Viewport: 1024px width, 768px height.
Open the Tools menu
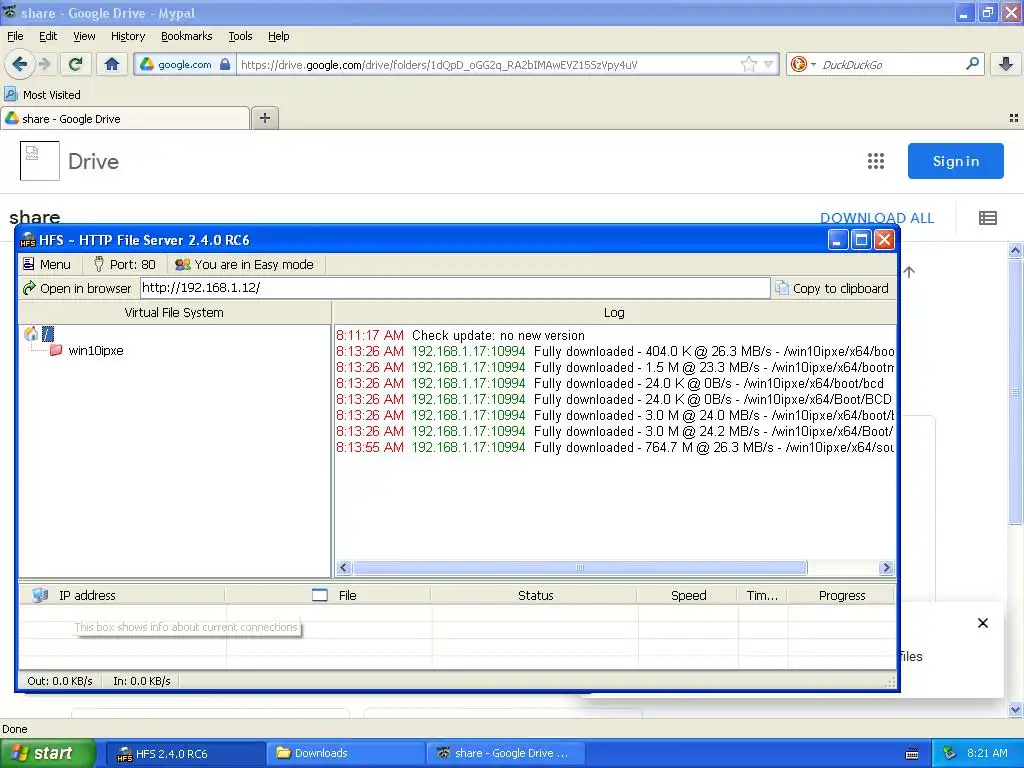(240, 36)
